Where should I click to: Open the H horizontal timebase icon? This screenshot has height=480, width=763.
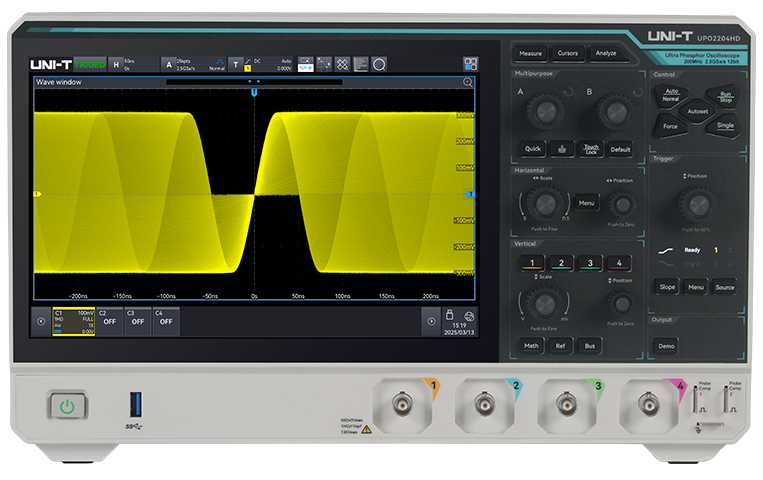[115, 64]
